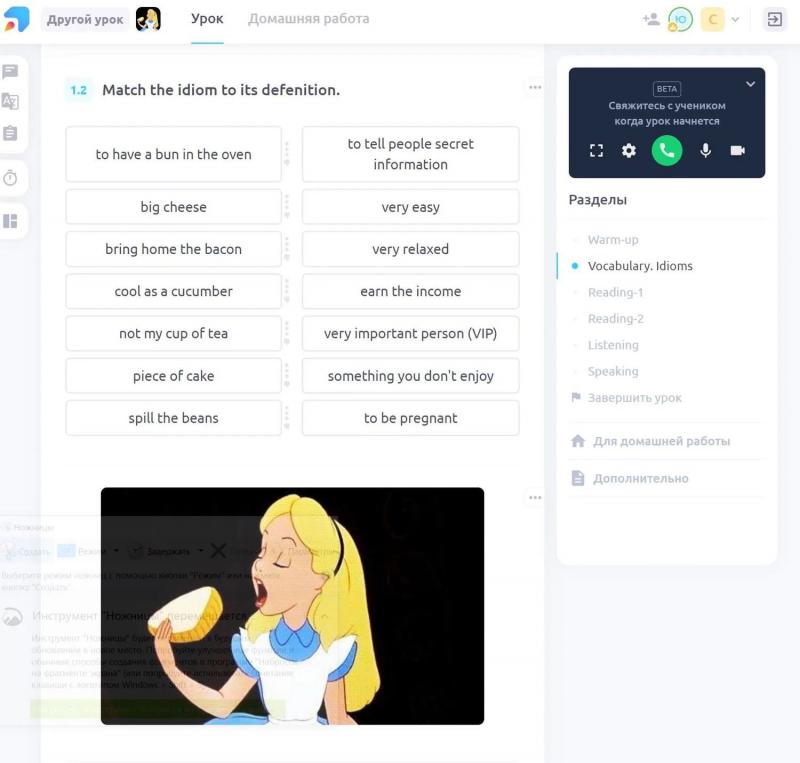Open the layout icon in left sidebar
Viewport: 800px width, 763px height.
10,221
